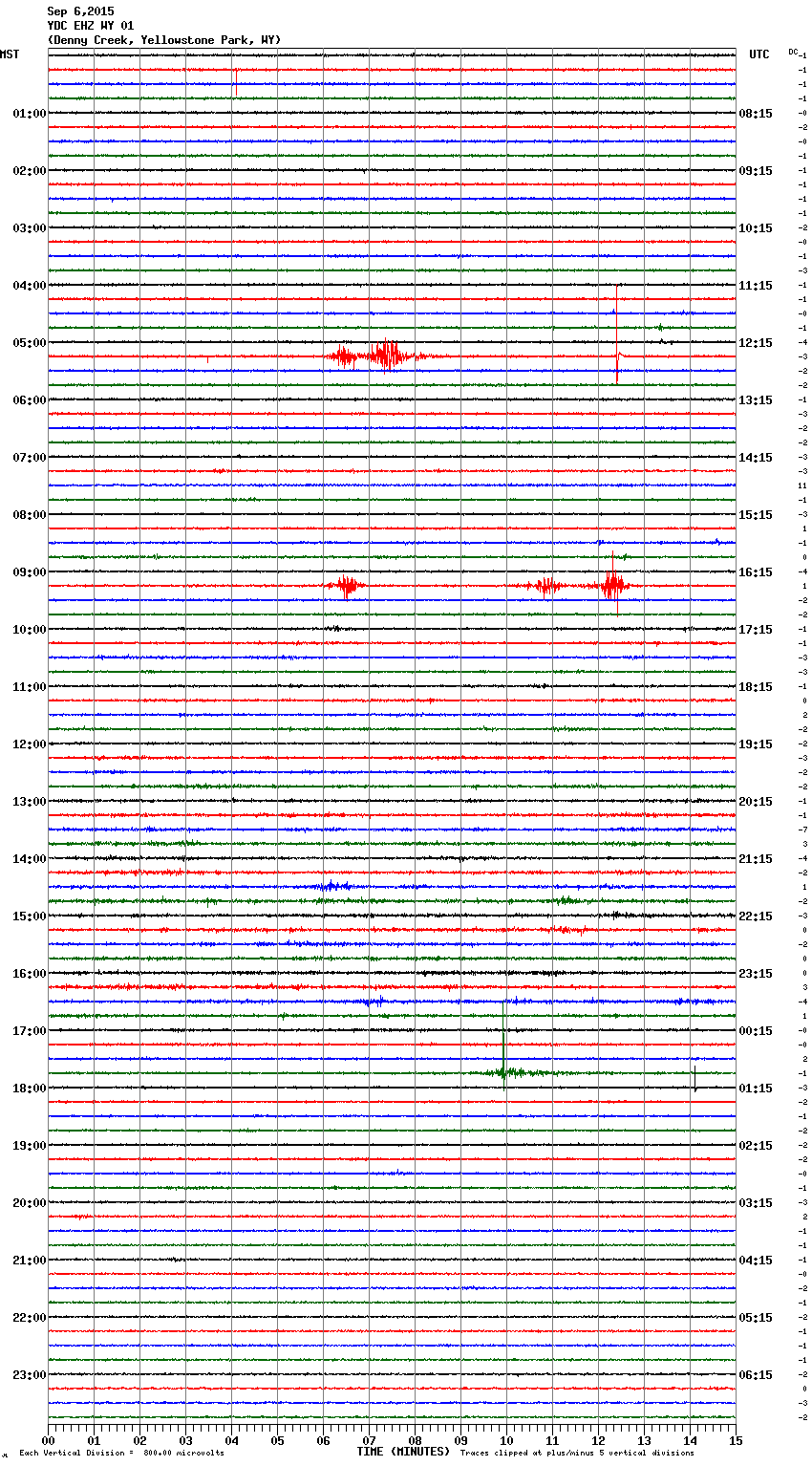The height and width of the screenshot is (1466, 812).
Task: Click the MST timezone label
Action: click(x=10, y=54)
